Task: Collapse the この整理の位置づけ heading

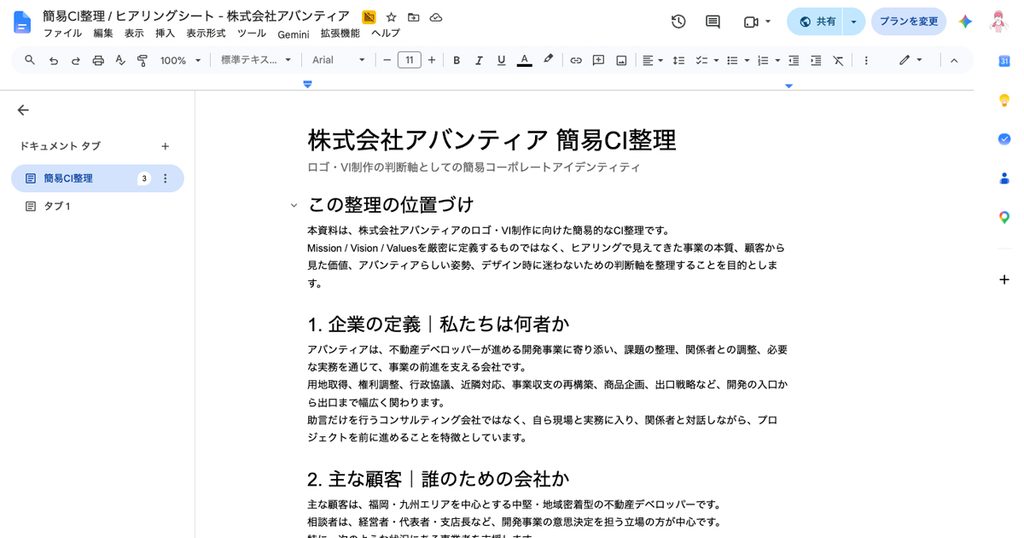Action: click(294, 205)
